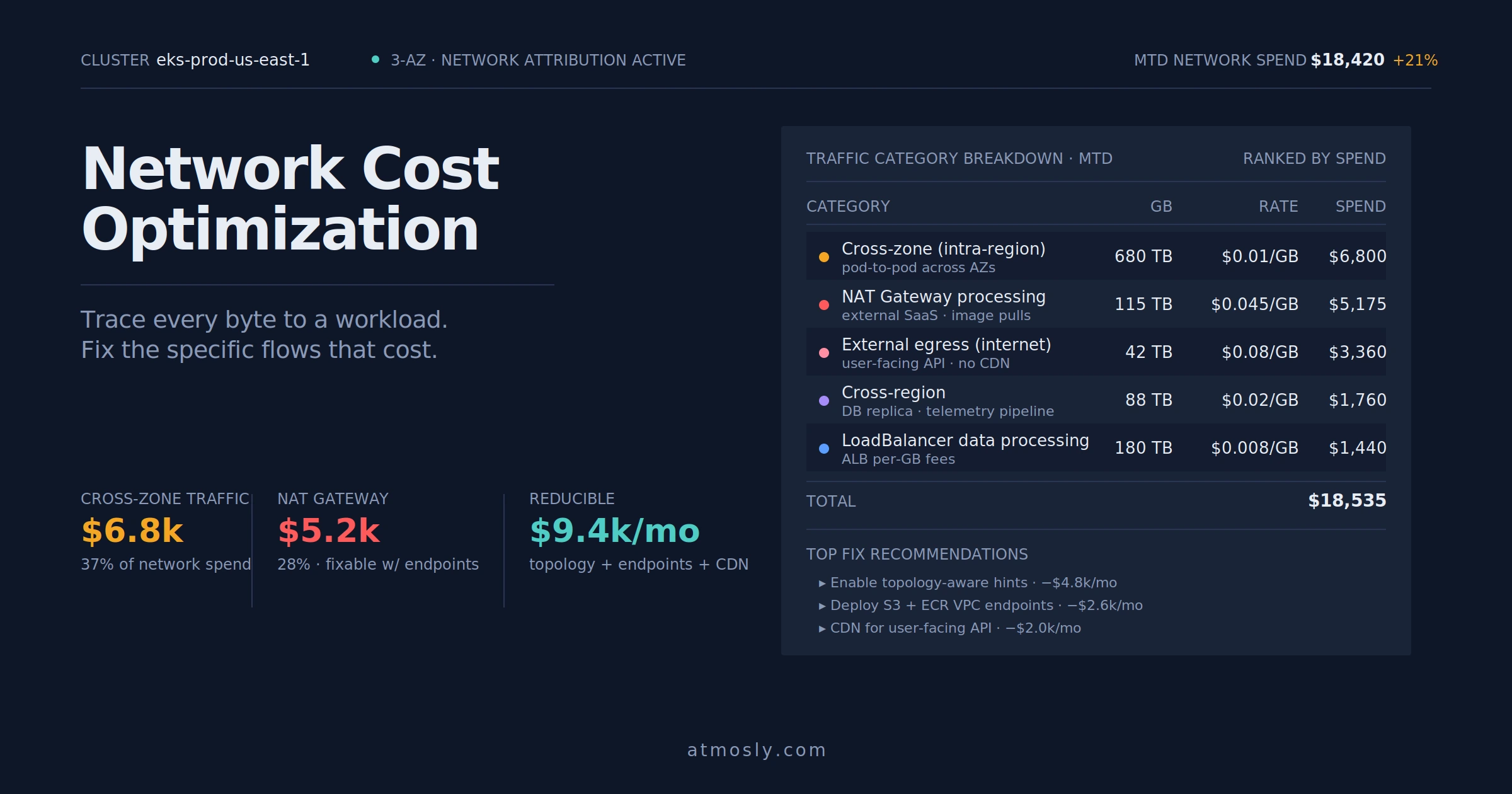Click 'Trace every byte to a workload.' text
This screenshot has width=1512, height=794.
coord(264,319)
